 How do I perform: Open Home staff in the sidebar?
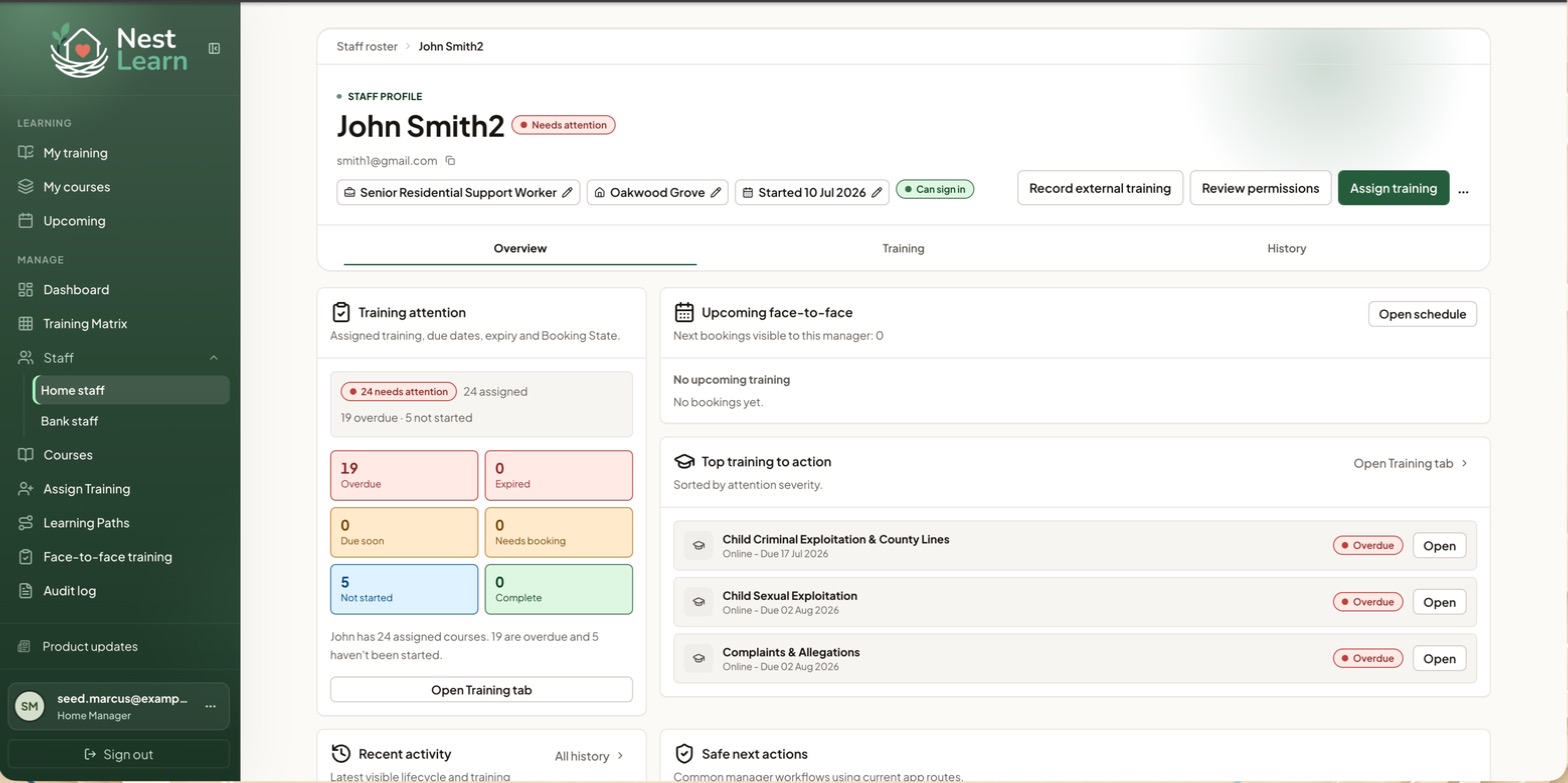(131, 390)
